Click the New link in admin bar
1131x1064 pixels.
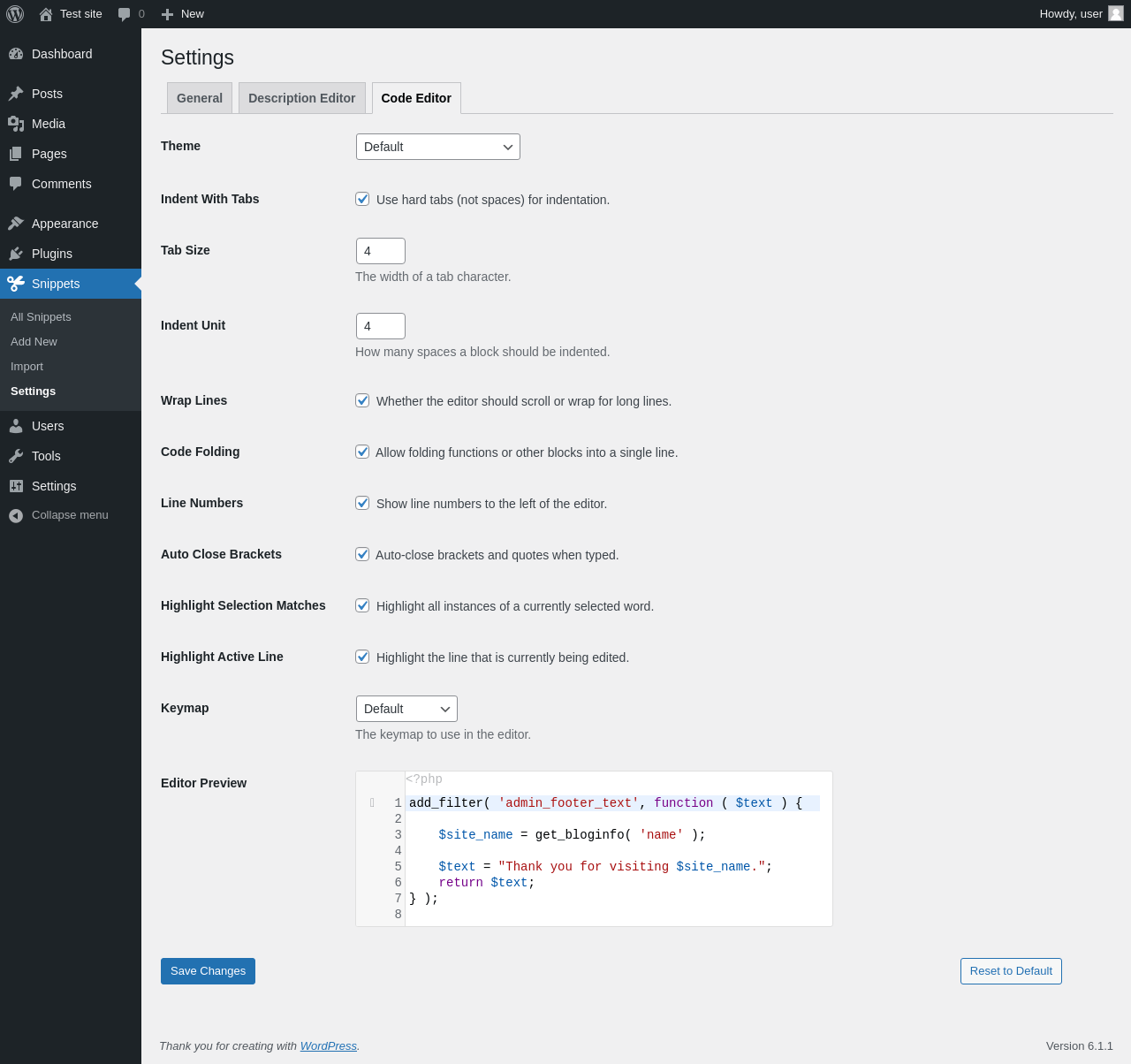click(183, 14)
